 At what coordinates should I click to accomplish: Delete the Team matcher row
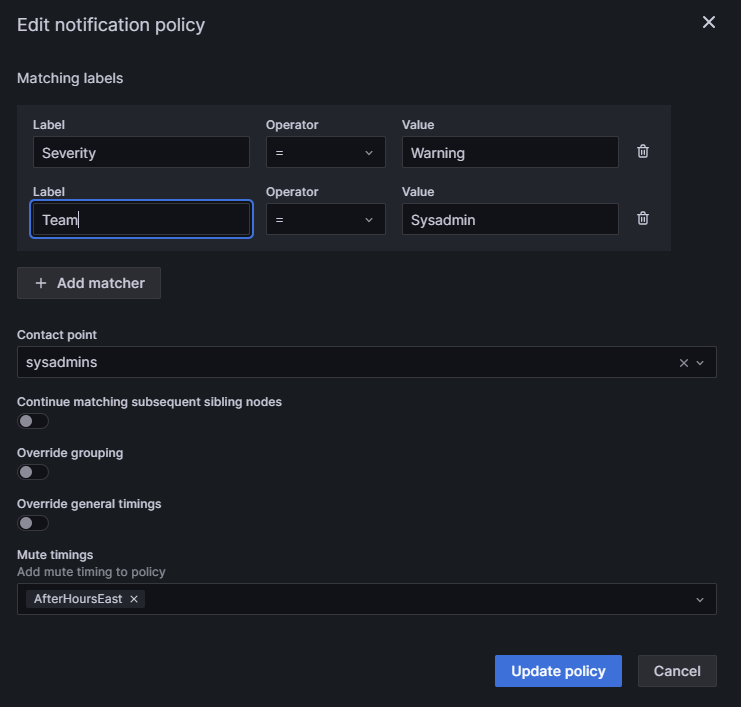[x=643, y=219]
